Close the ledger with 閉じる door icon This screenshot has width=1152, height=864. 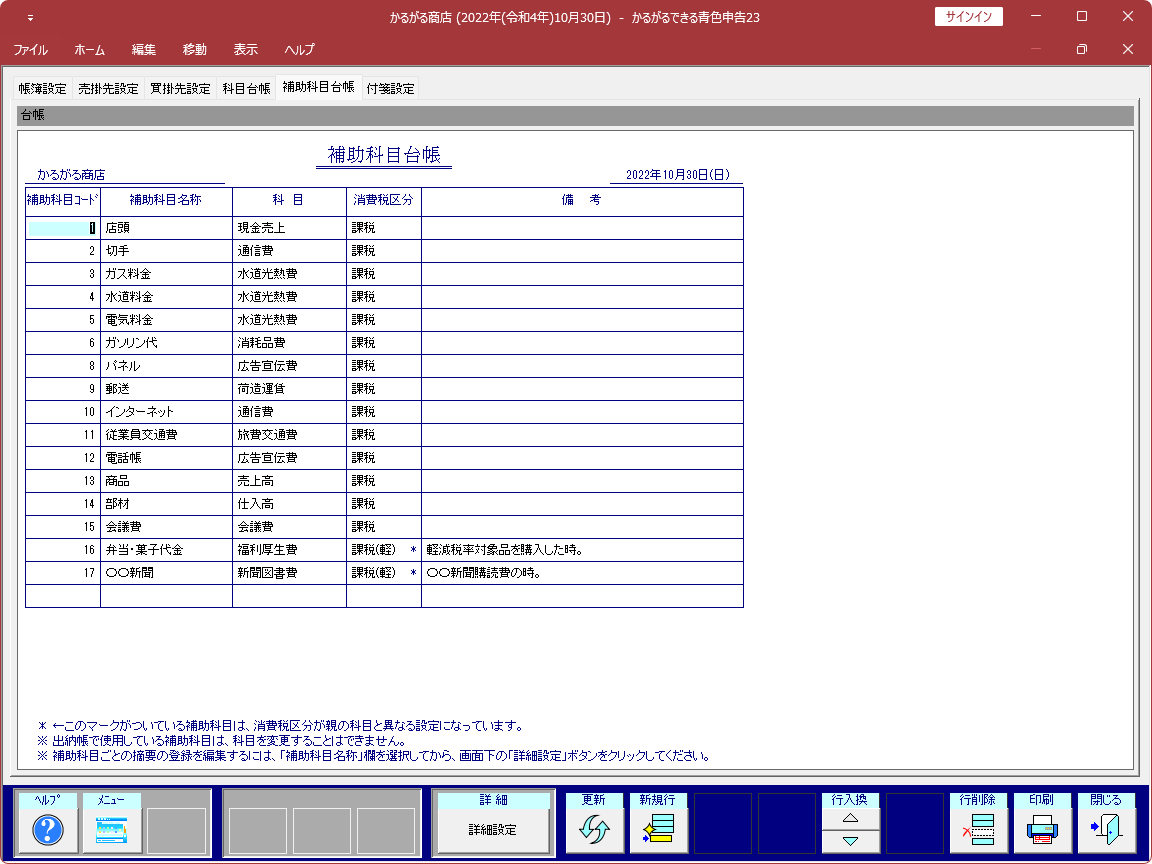1106,830
